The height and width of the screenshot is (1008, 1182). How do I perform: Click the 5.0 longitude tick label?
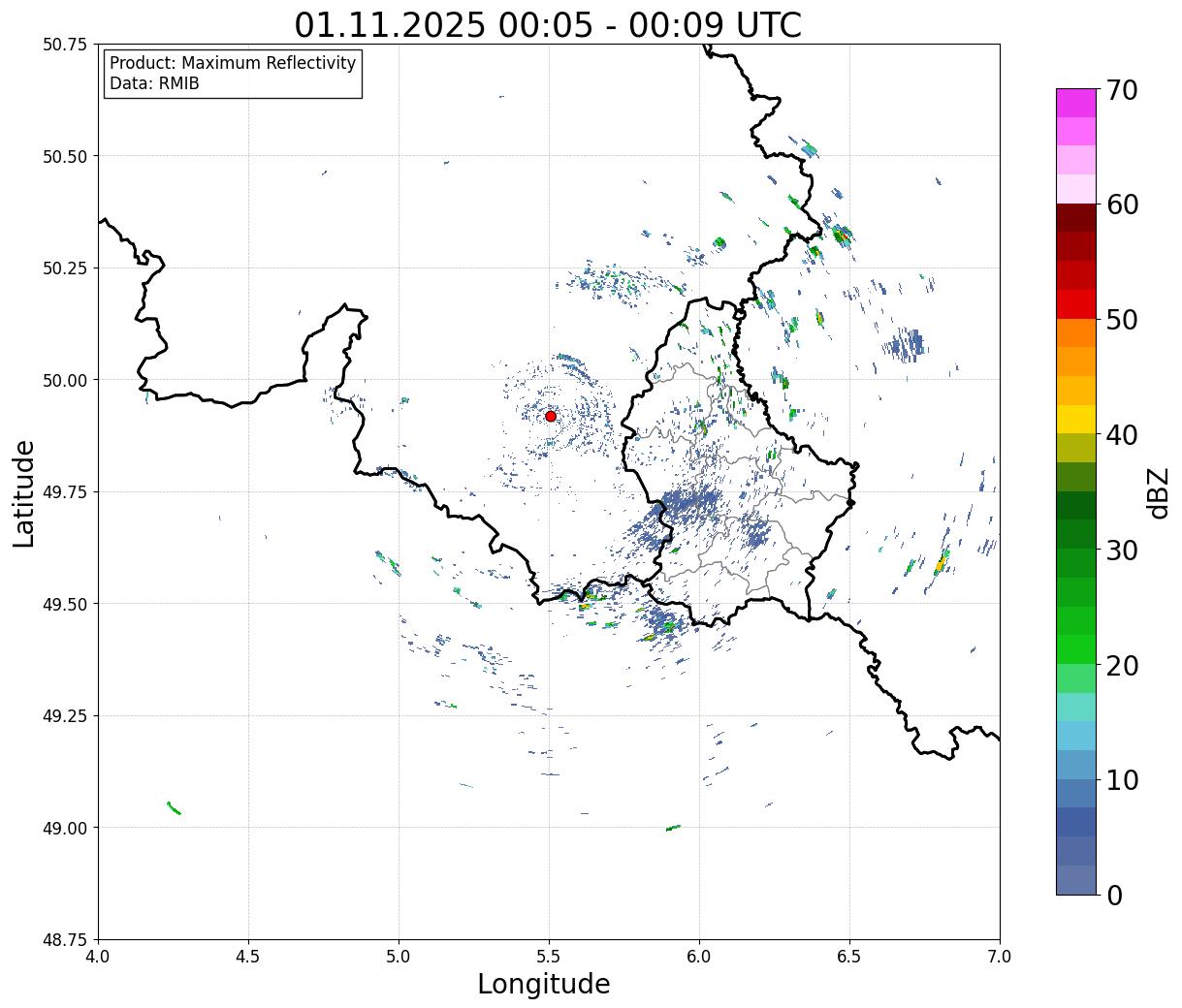[x=399, y=957]
